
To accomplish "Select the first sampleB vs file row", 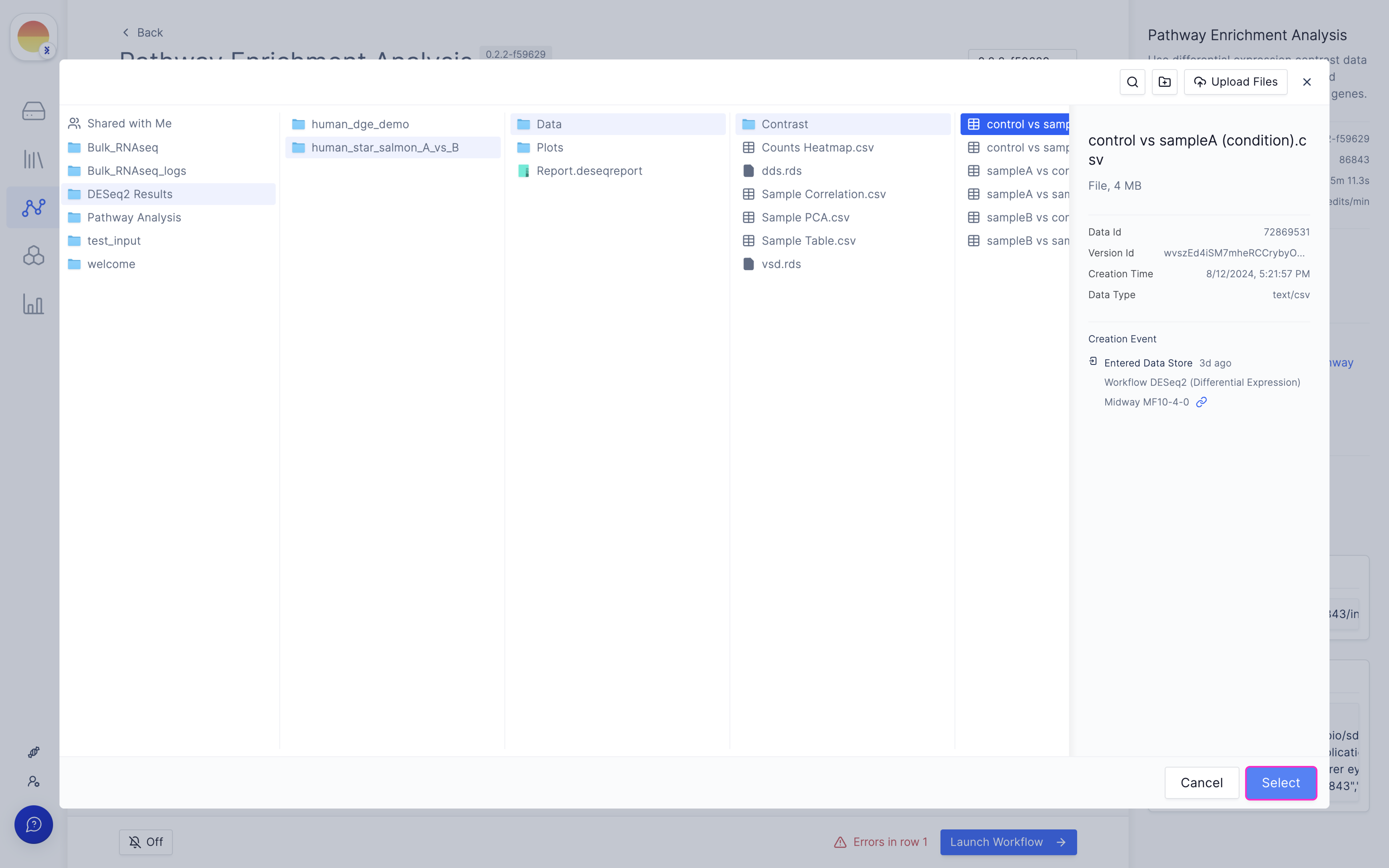I will point(1015,218).
